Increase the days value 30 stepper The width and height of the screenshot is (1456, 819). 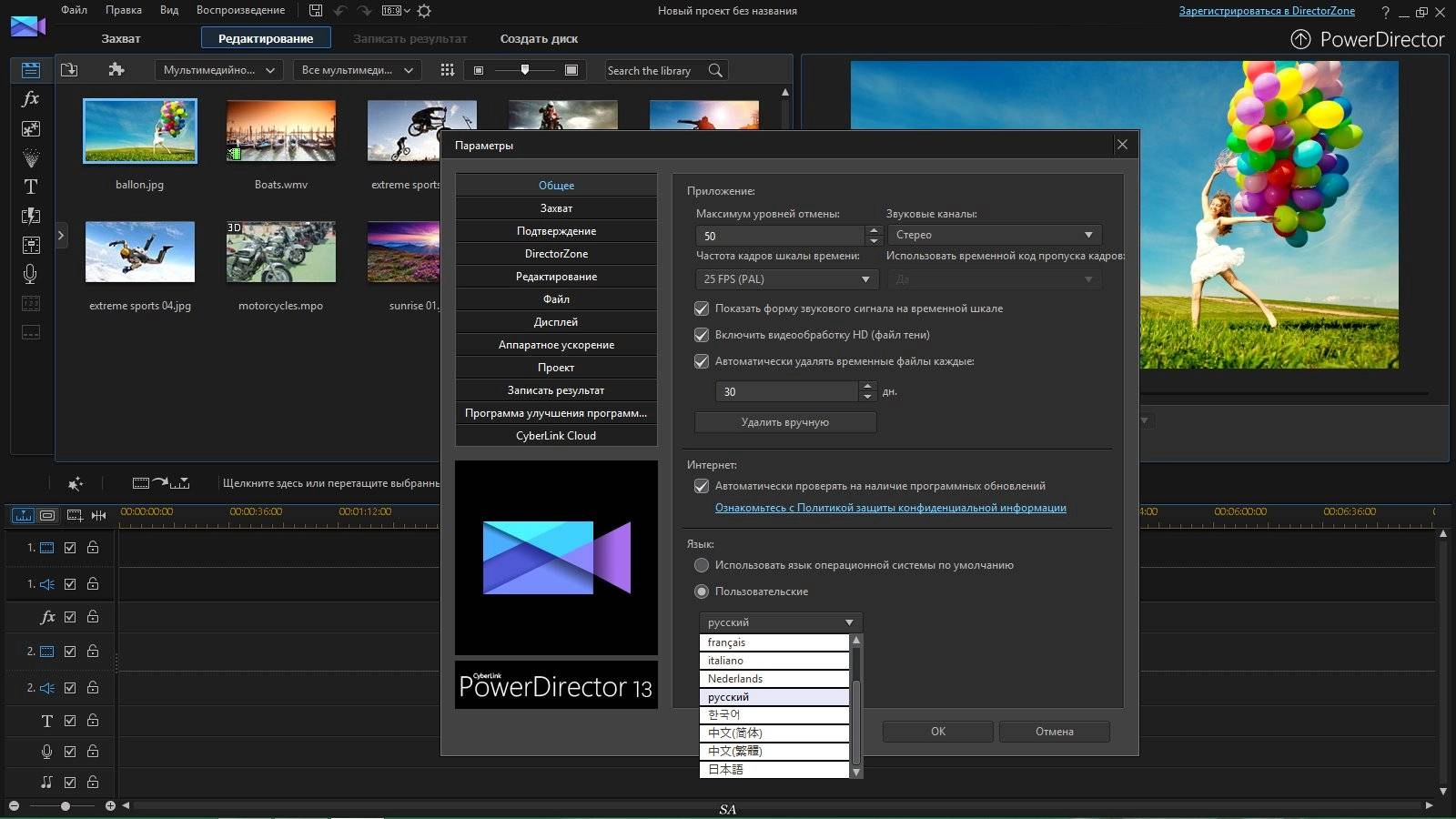[x=868, y=387]
